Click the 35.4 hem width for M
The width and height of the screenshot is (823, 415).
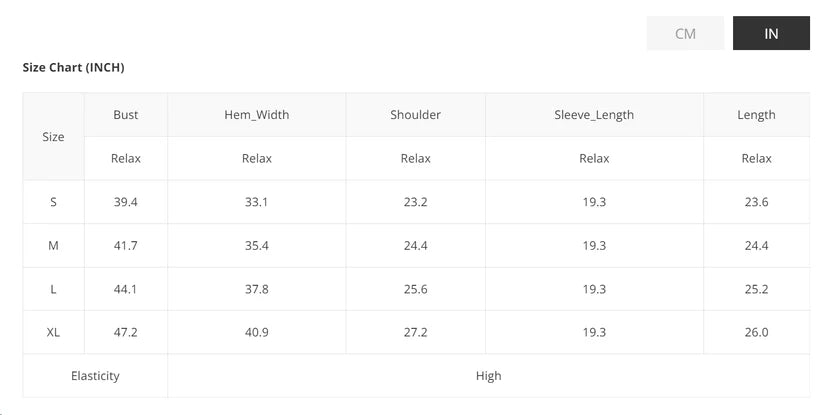pos(257,246)
